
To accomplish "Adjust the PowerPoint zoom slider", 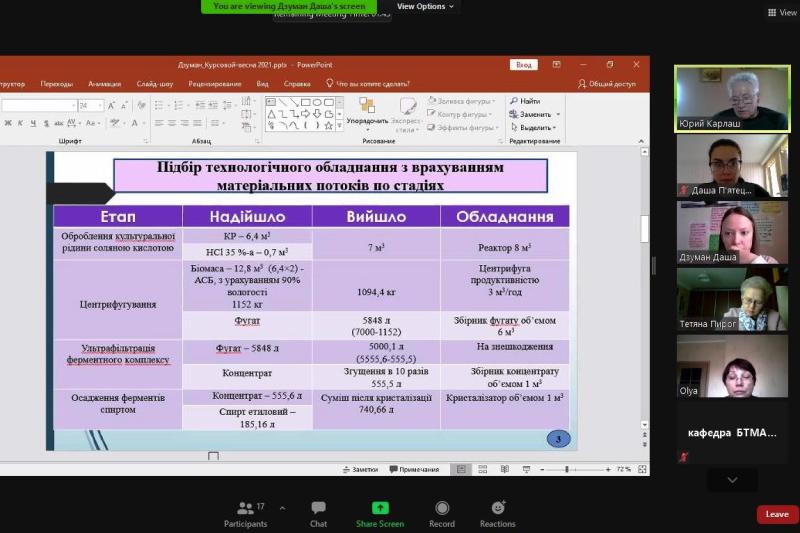I will click(x=567, y=469).
